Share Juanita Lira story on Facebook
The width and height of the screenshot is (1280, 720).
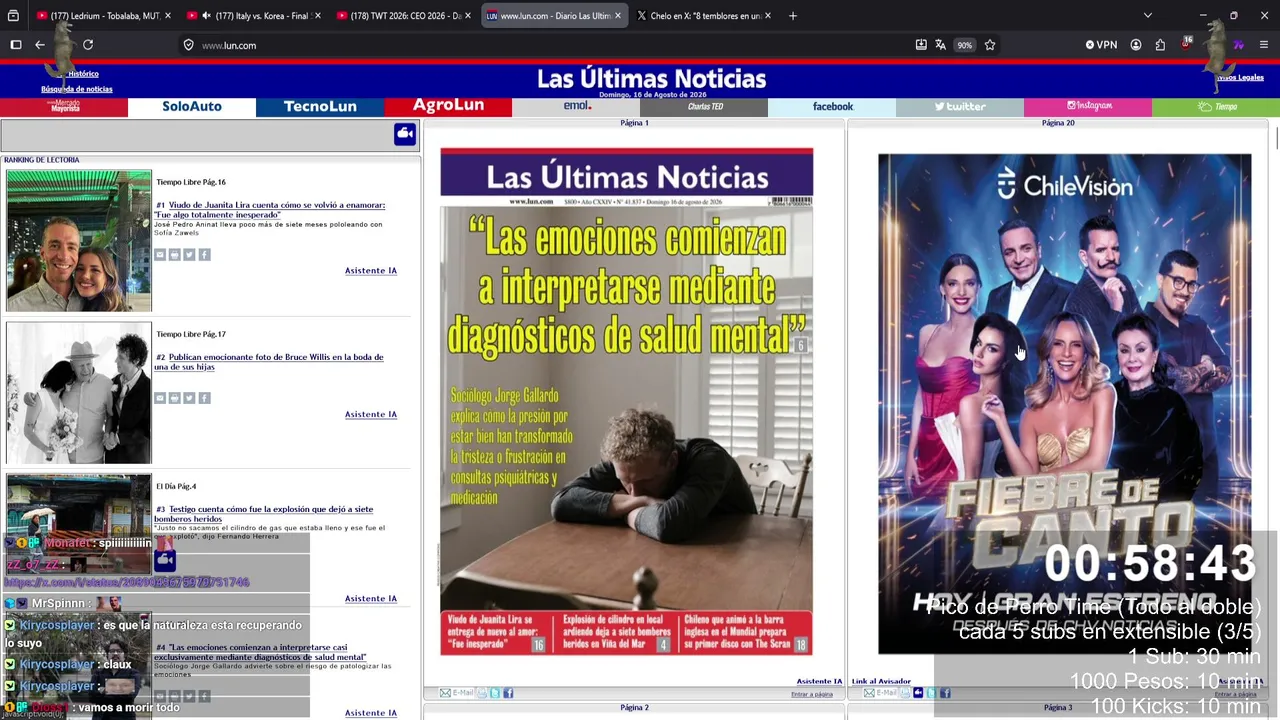[204, 255]
